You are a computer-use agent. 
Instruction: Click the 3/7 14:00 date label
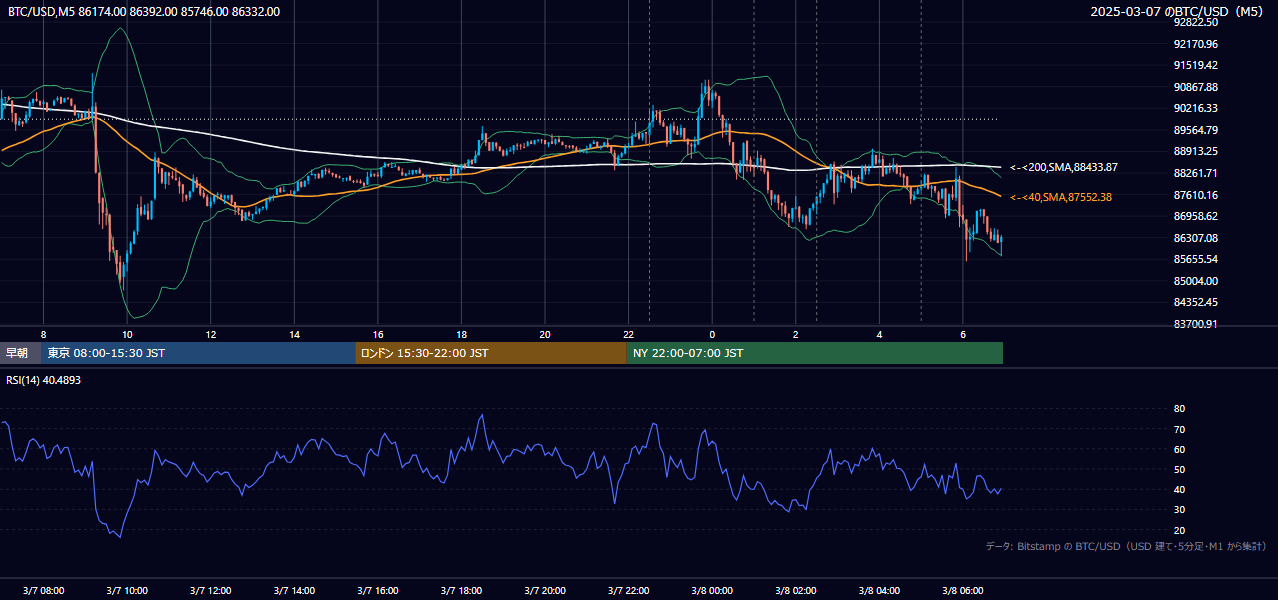tap(294, 591)
